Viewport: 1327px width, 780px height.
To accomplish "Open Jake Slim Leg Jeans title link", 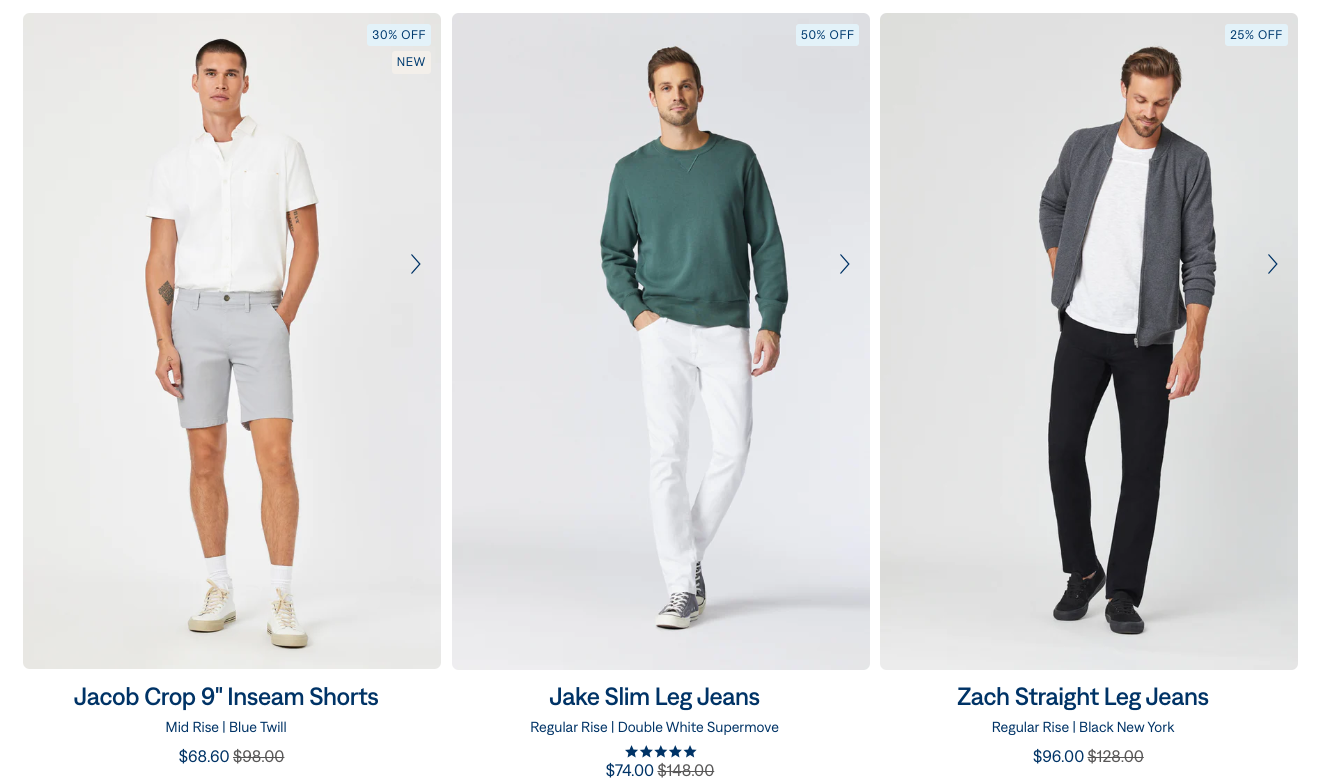I will click(654, 697).
